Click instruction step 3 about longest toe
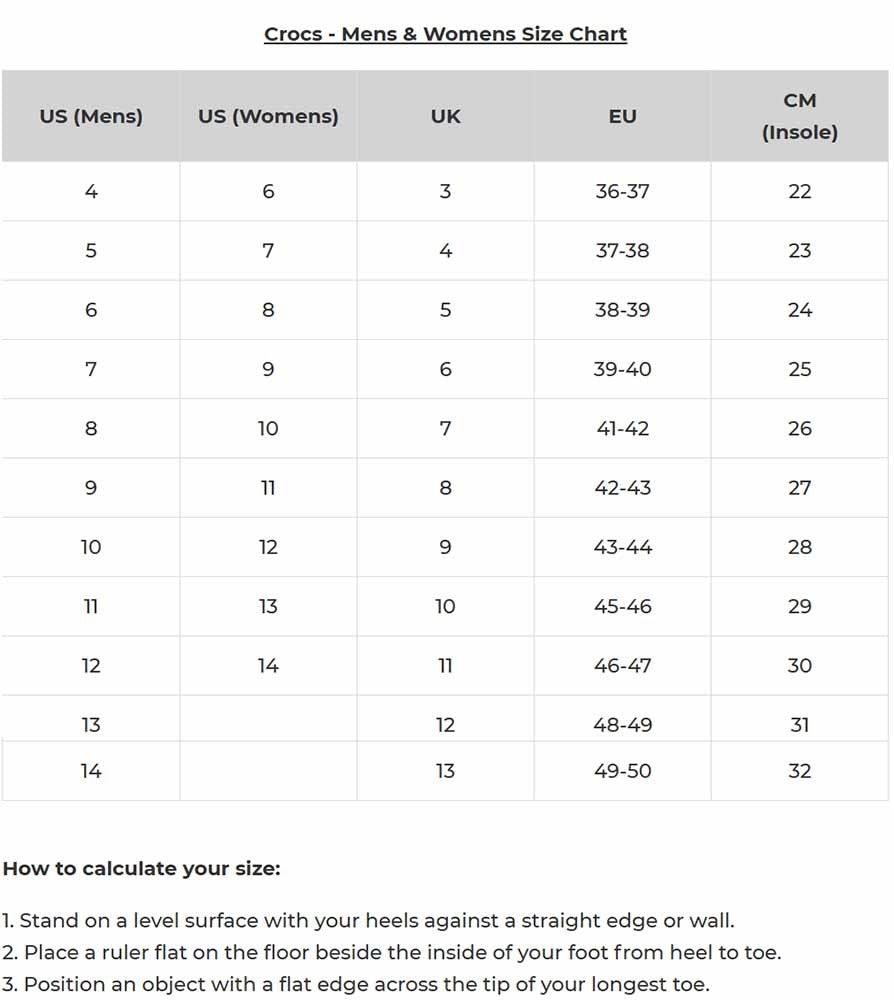894x1000 pixels. tap(355, 984)
